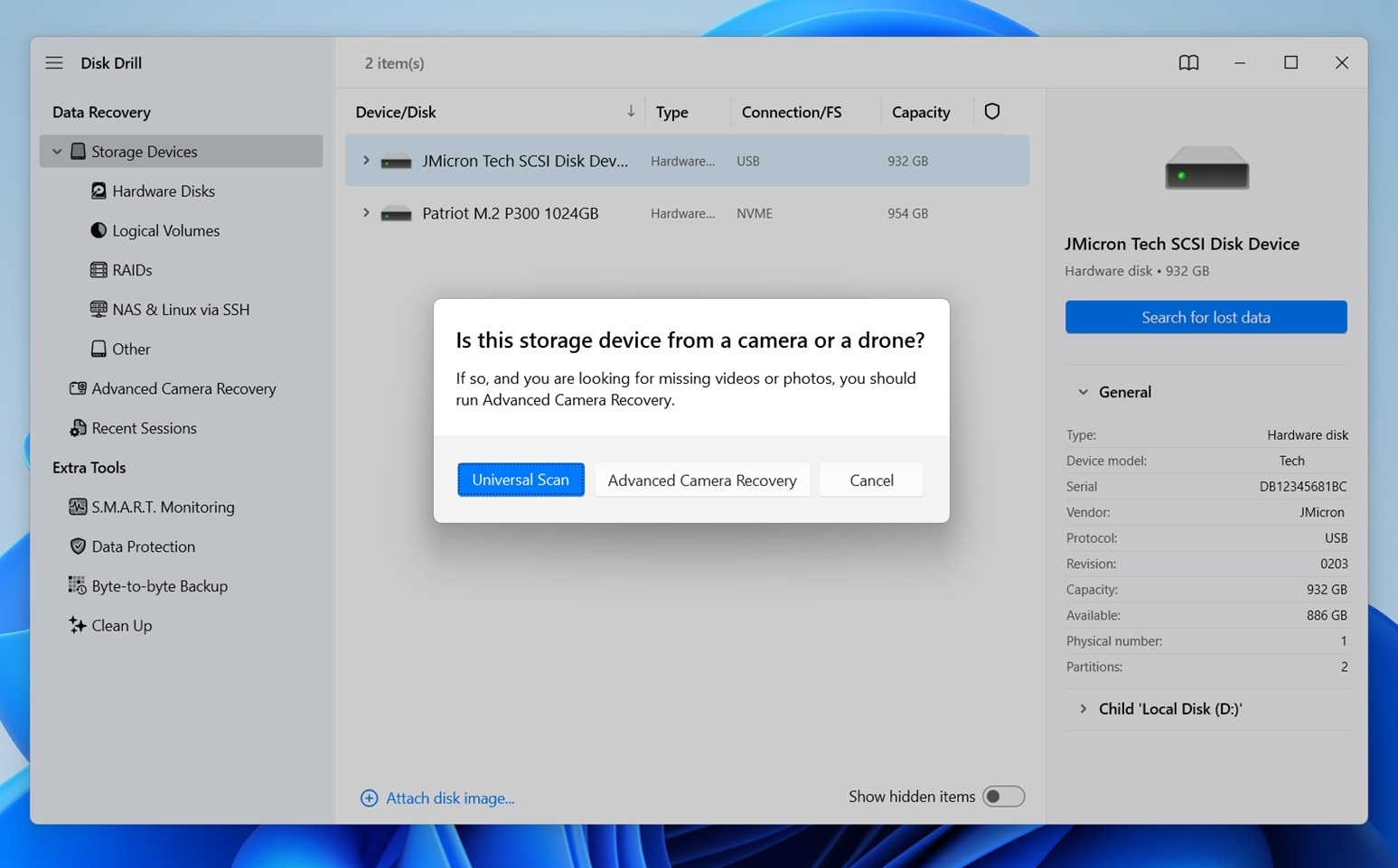Viewport: 1398px width, 868px height.
Task: Open Advanced Camera Recovery in sidebar
Action: [183, 388]
